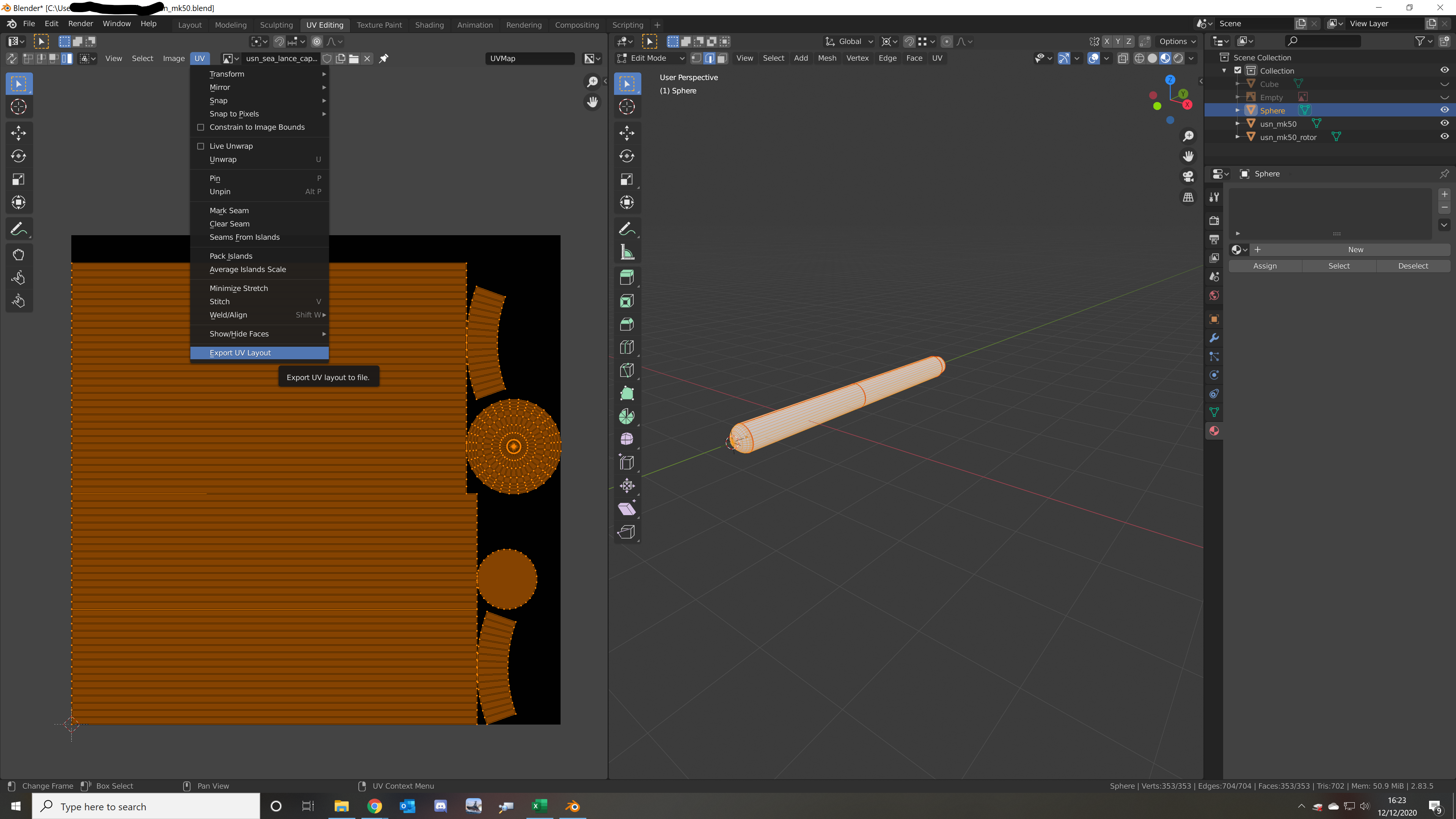Click Export UV Layout menu entry
Viewport: 1456px width, 819px height.
point(240,353)
